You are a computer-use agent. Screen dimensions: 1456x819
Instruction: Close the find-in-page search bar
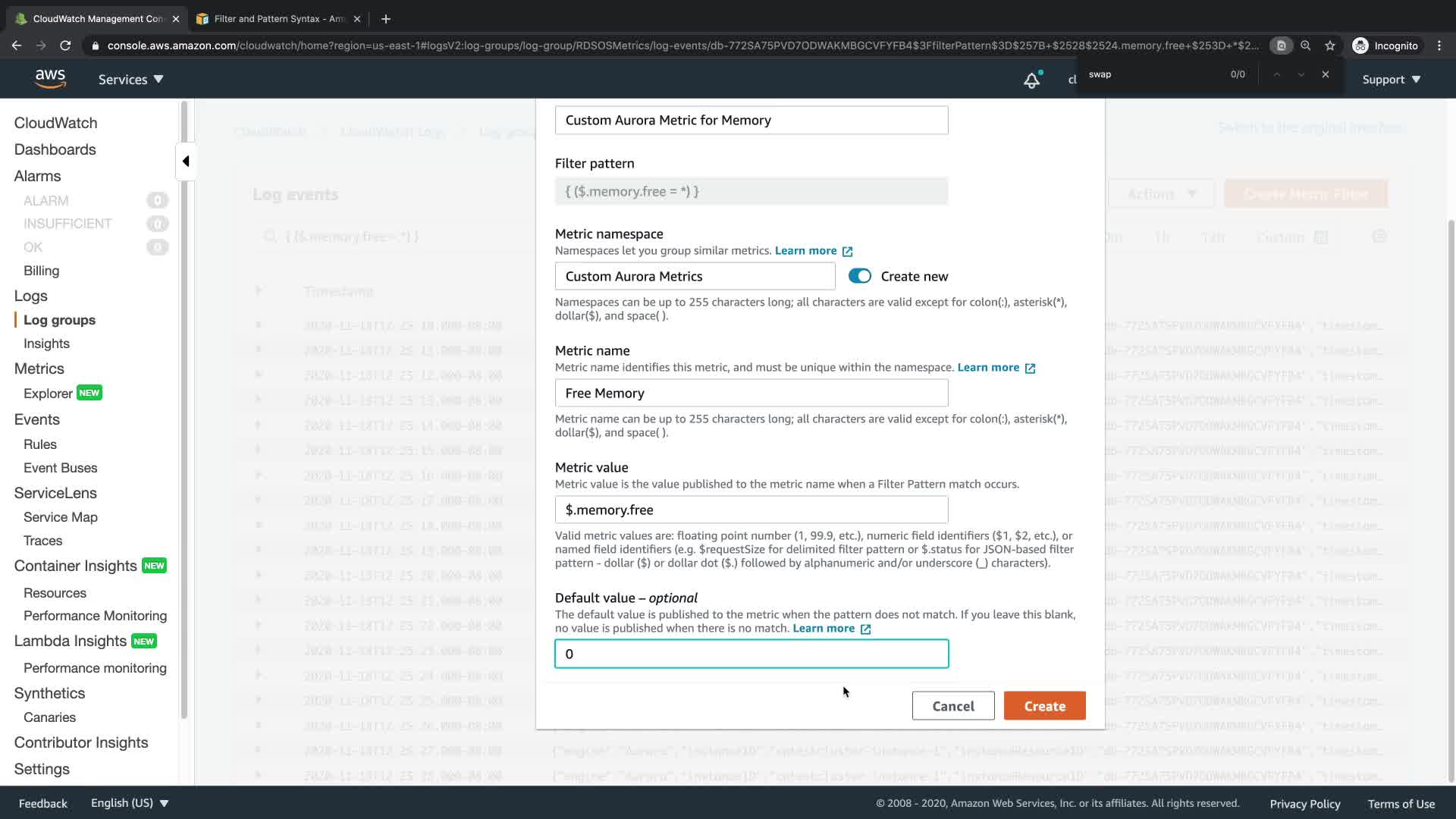[1325, 74]
